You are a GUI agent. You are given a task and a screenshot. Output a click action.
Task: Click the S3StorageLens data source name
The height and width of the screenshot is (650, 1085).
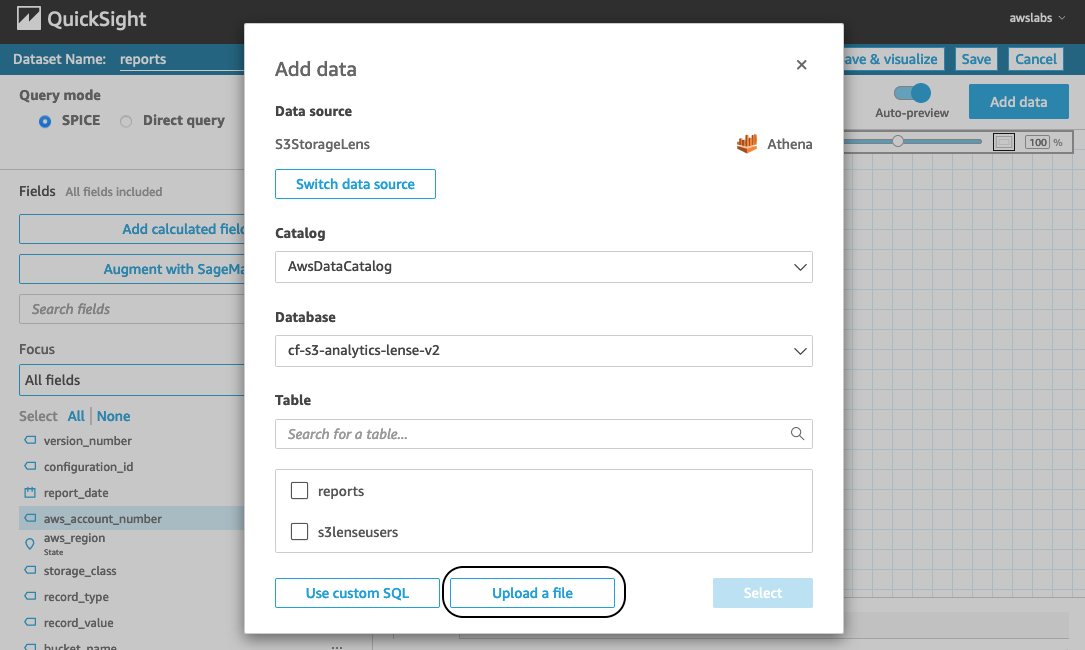pyautogui.click(x=322, y=144)
